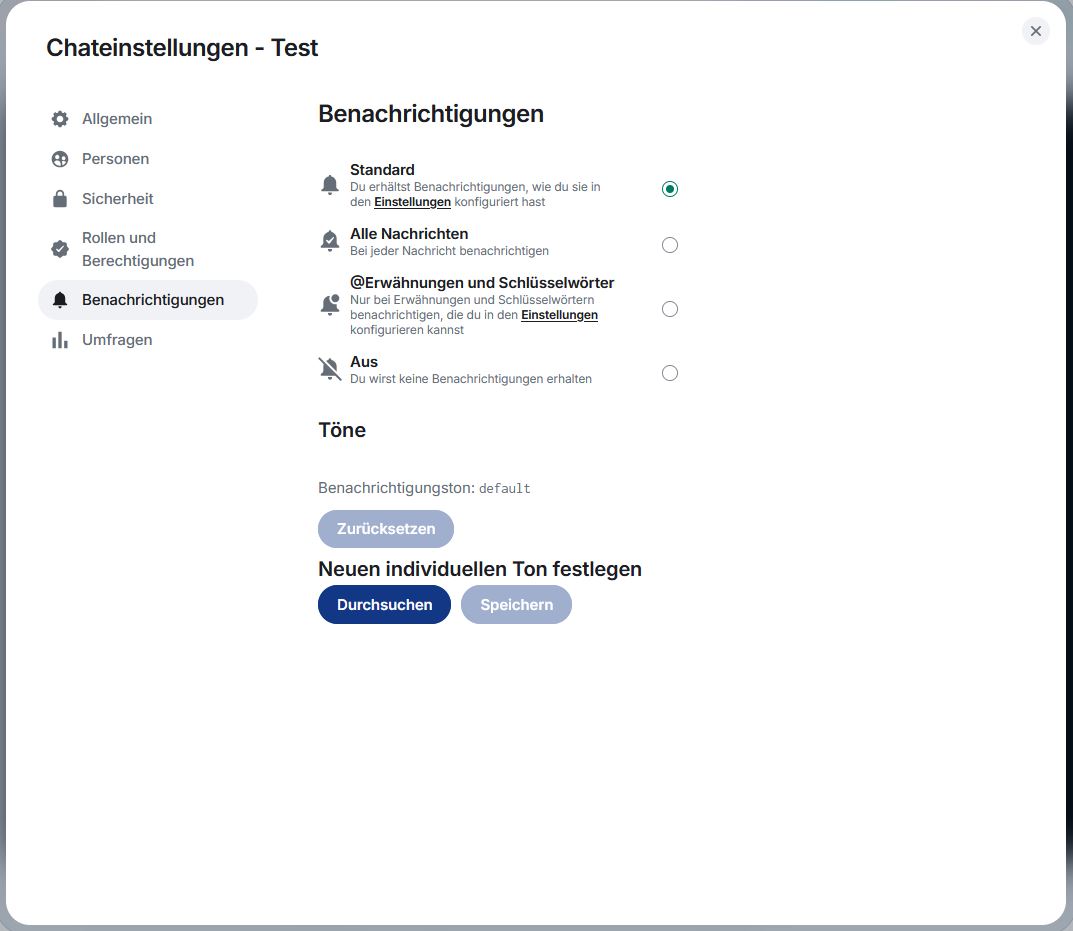Click the bell icon for Alle Nachrichten
This screenshot has width=1073, height=931.
click(330, 241)
